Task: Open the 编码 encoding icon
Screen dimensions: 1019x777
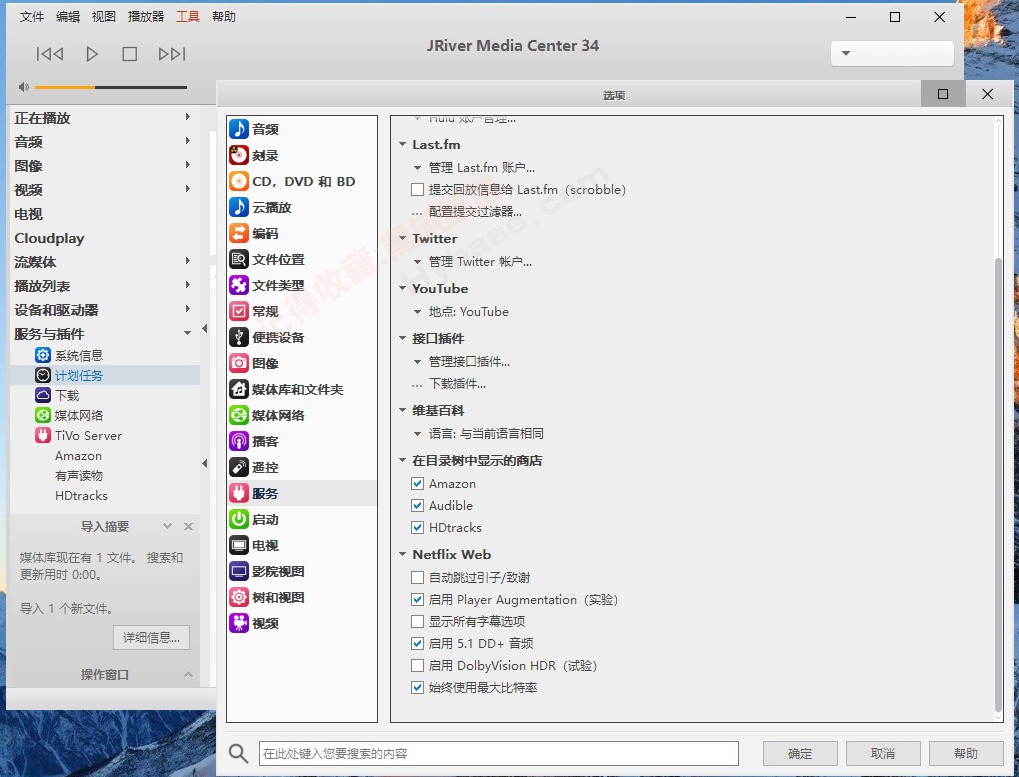Action: coord(239,233)
